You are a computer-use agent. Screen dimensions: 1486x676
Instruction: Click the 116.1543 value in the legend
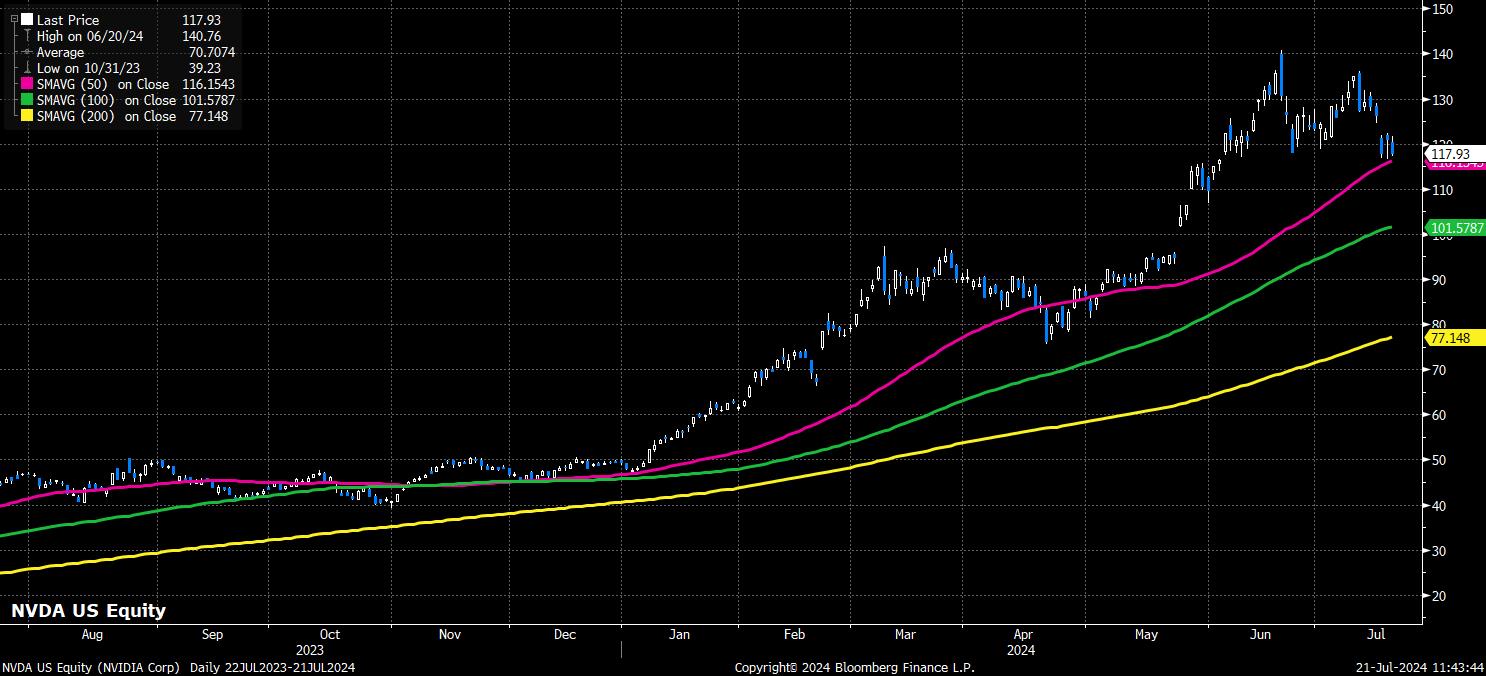[x=208, y=84]
